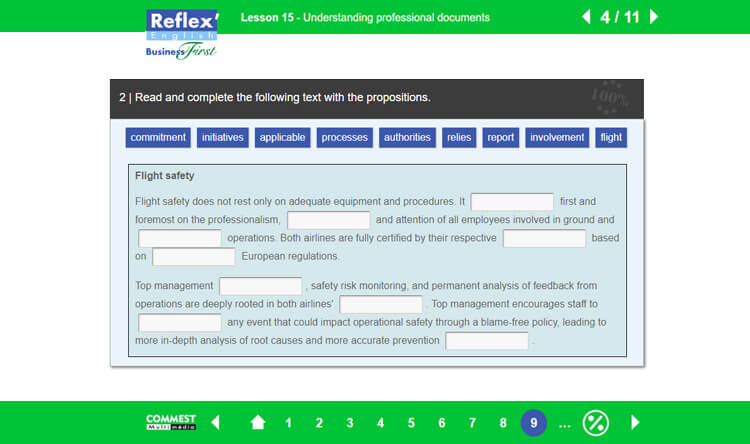Viewport: 750px width, 444px height.
Task: Click the blank before 'operations. Both airlines'
Action: click(179, 238)
